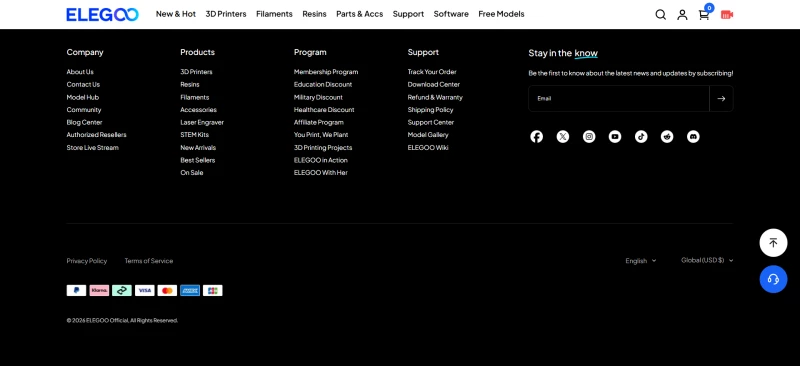Open the Military Discount link
The width and height of the screenshot is (800, 366).
[x=318, y=97]
